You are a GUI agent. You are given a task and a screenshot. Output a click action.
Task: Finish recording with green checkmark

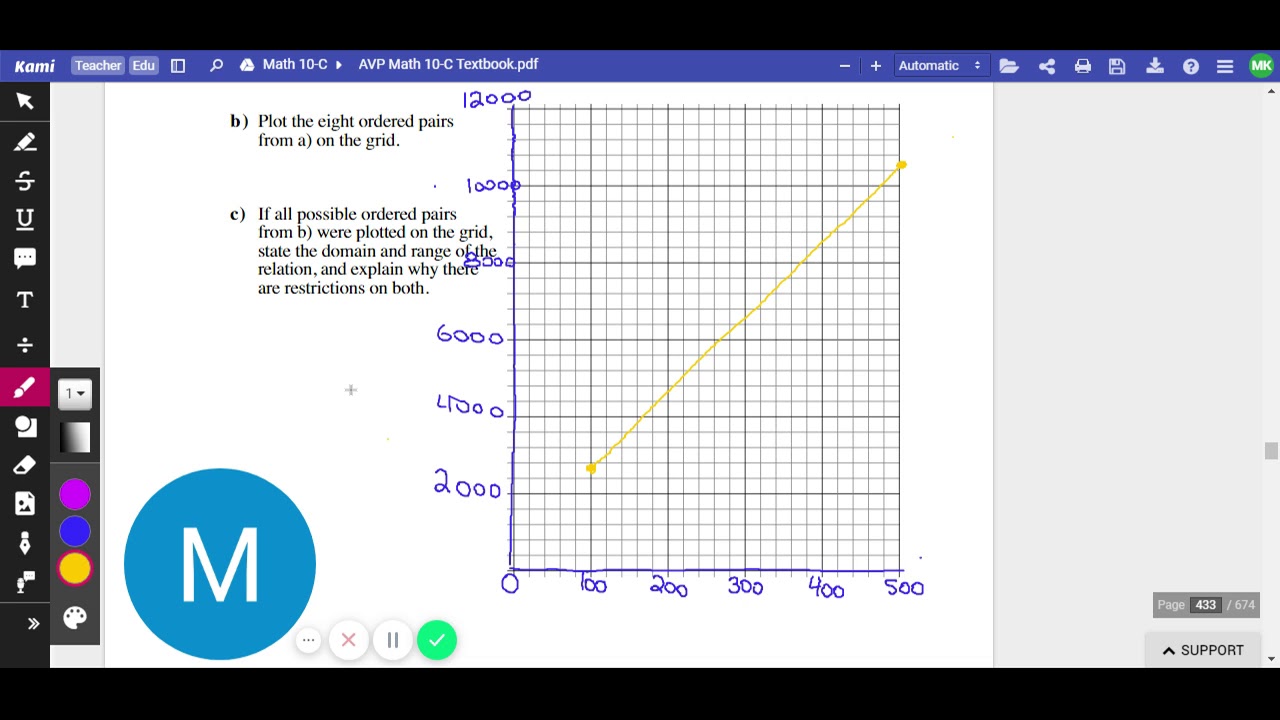[437, 640]
